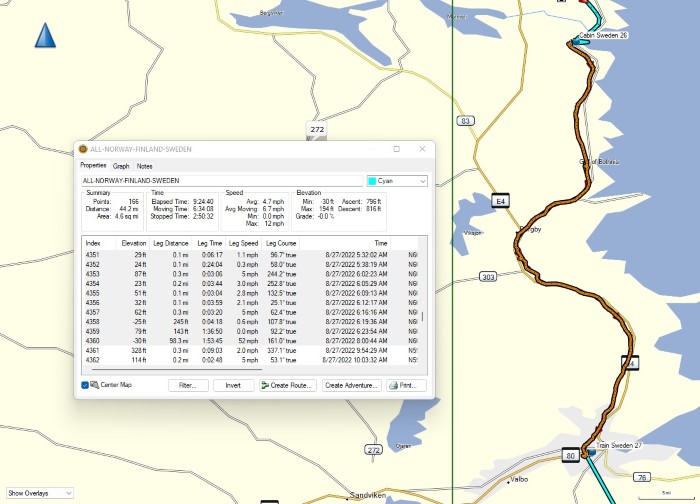Select track point row 4358

point(251,322)
